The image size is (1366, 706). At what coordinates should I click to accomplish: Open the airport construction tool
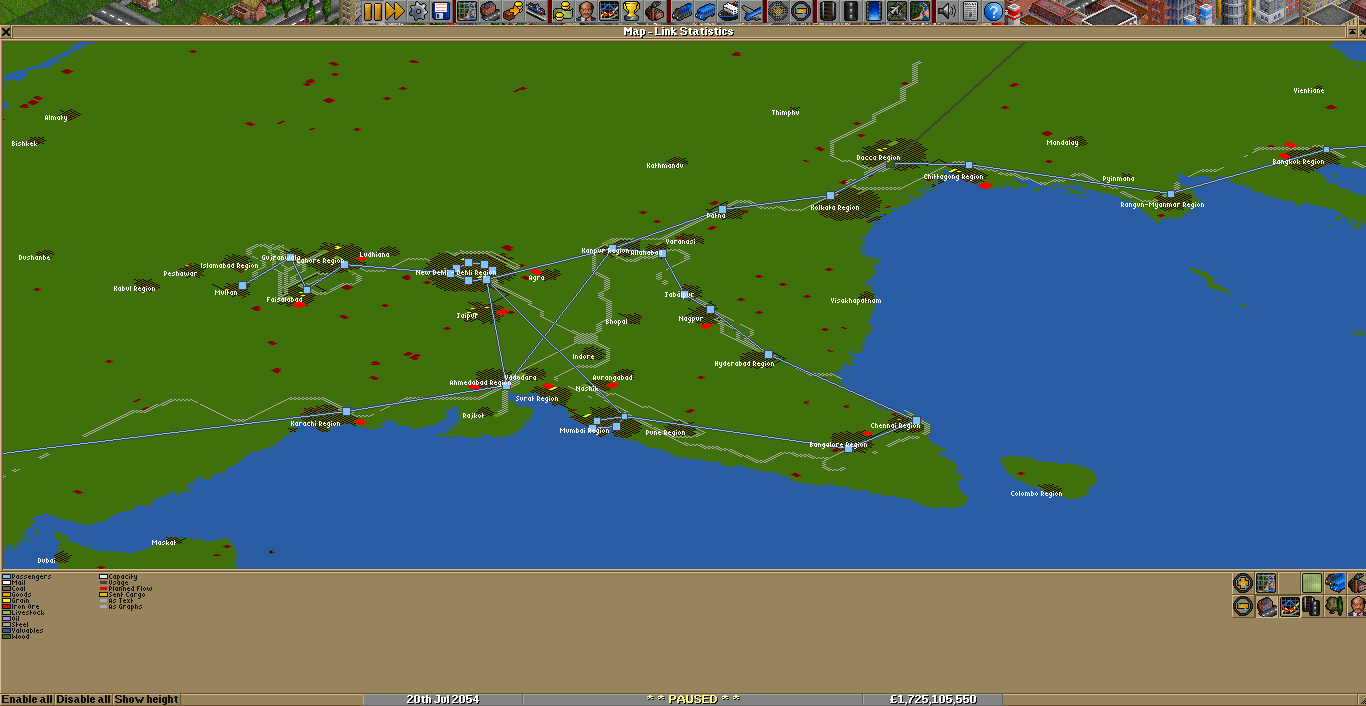(897, 12)
